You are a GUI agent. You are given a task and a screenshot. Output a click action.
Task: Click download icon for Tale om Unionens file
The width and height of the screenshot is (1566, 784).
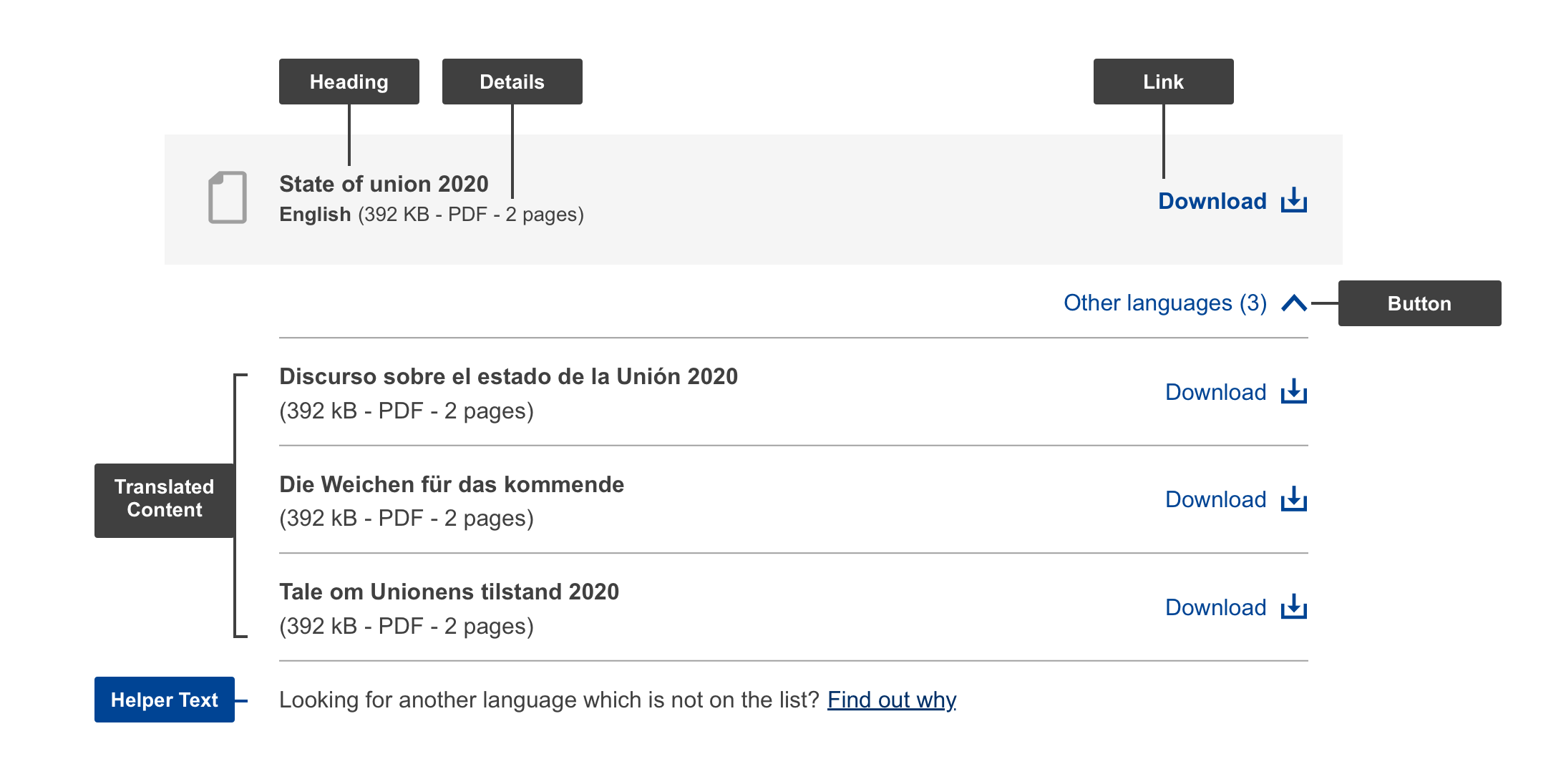[1294, 607]
